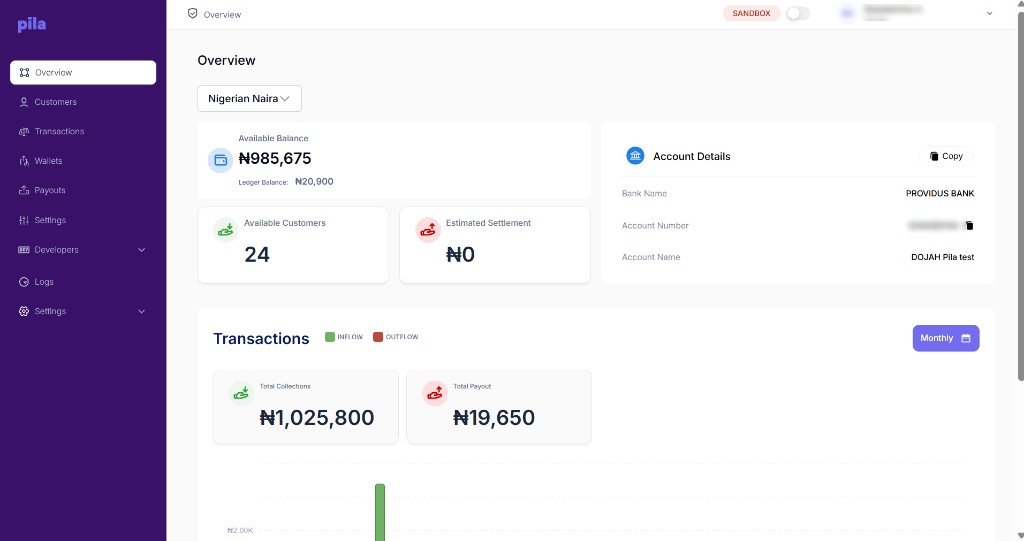
Task: Expand the Developers submenu chevron
Action: pos(142,250)
